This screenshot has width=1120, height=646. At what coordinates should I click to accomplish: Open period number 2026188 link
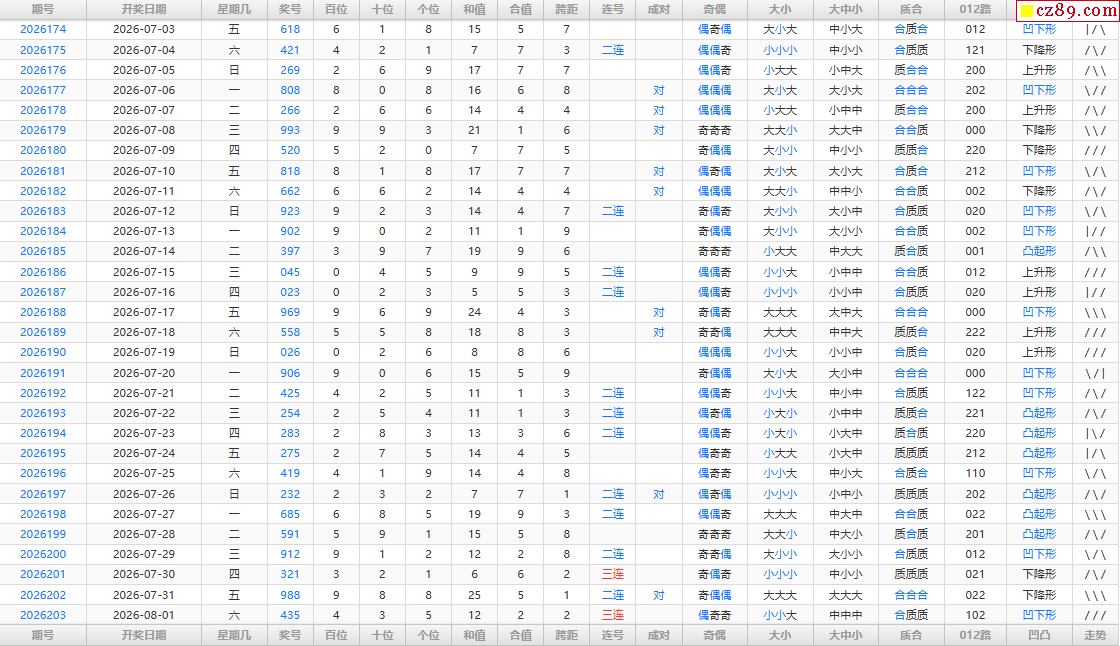(43, 312)
